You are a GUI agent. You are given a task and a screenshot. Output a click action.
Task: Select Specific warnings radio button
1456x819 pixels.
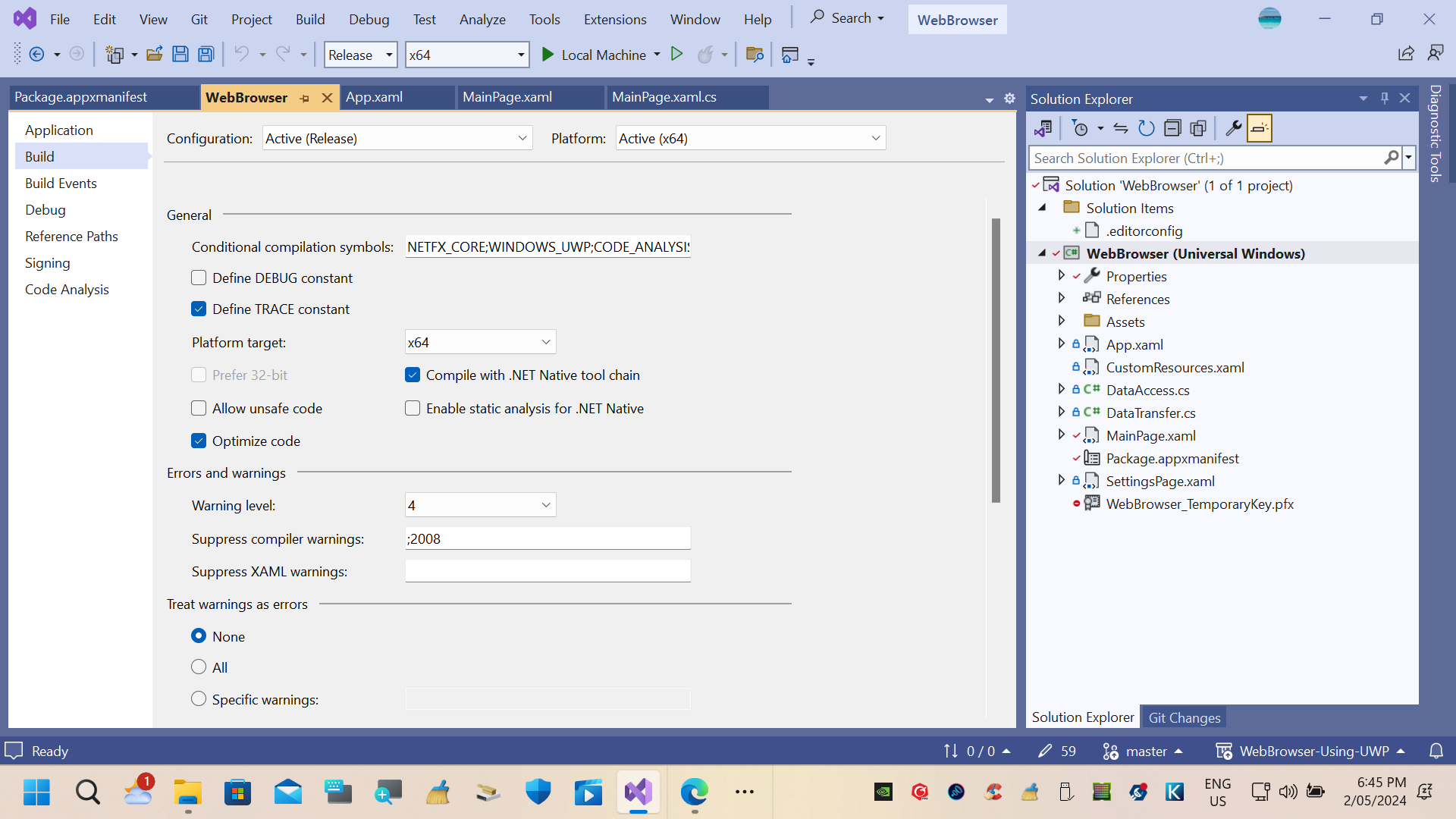(199, 699)
